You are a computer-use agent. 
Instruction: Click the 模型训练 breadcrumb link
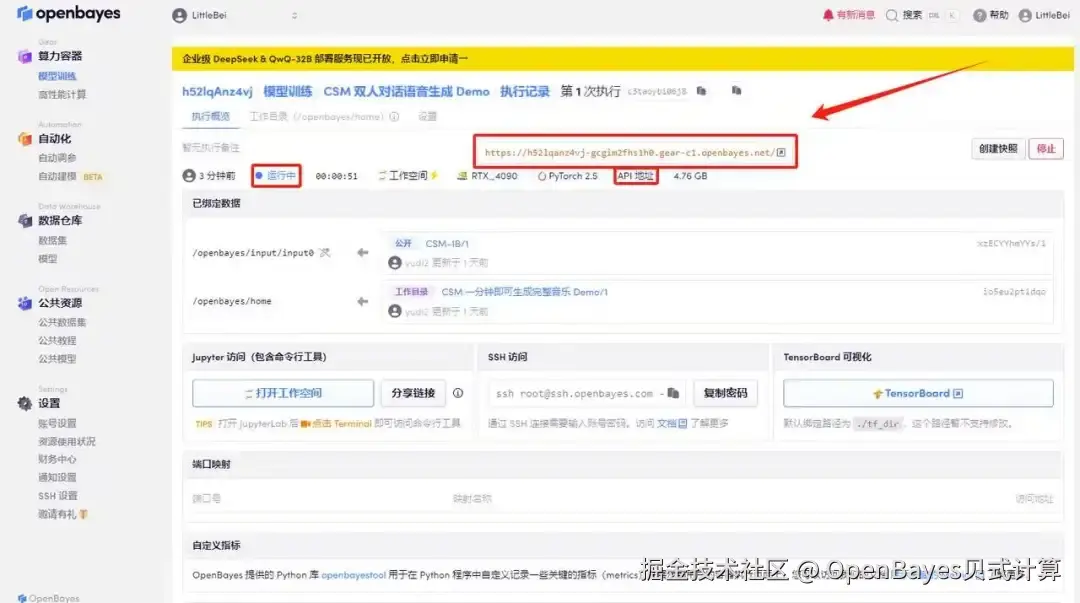point(288,92)
